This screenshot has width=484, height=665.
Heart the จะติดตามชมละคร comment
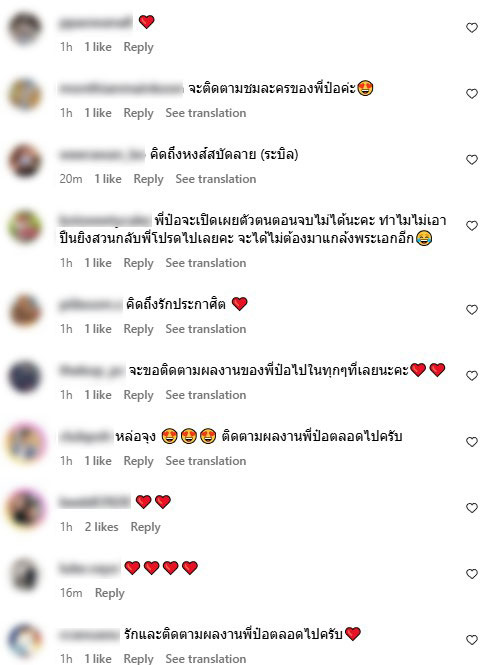pos(472,94)
